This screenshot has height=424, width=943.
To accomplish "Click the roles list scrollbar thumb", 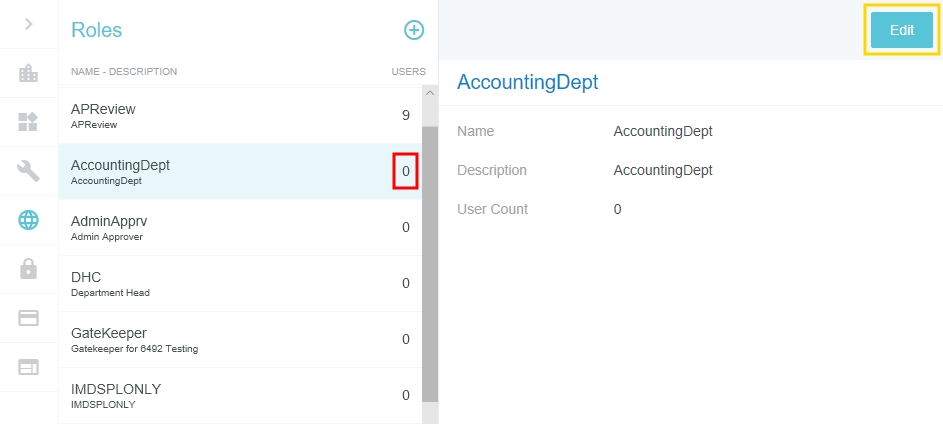I will [430, 260].
